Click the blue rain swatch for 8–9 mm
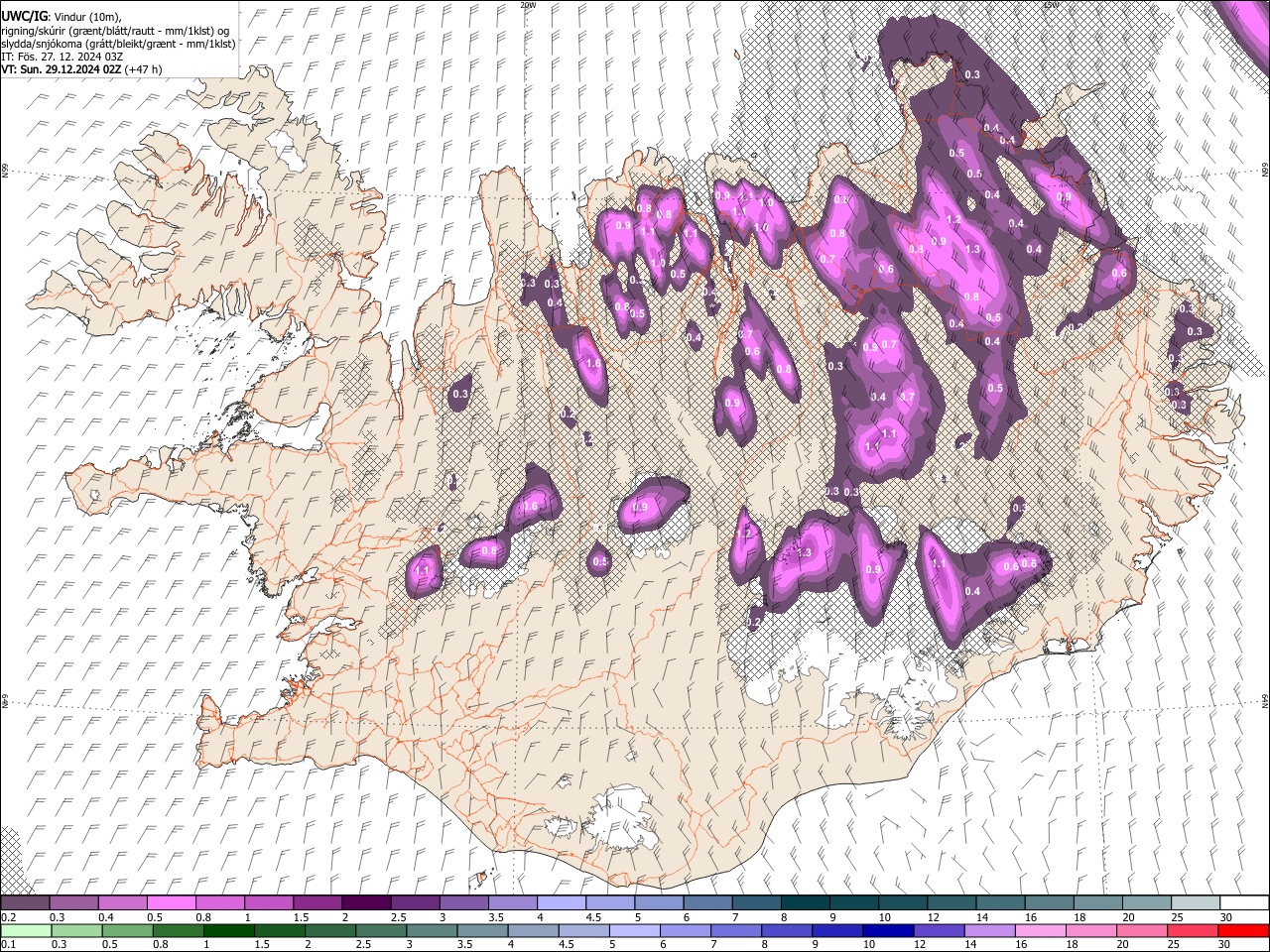The image size is (1270, 952). click(786, 930)
